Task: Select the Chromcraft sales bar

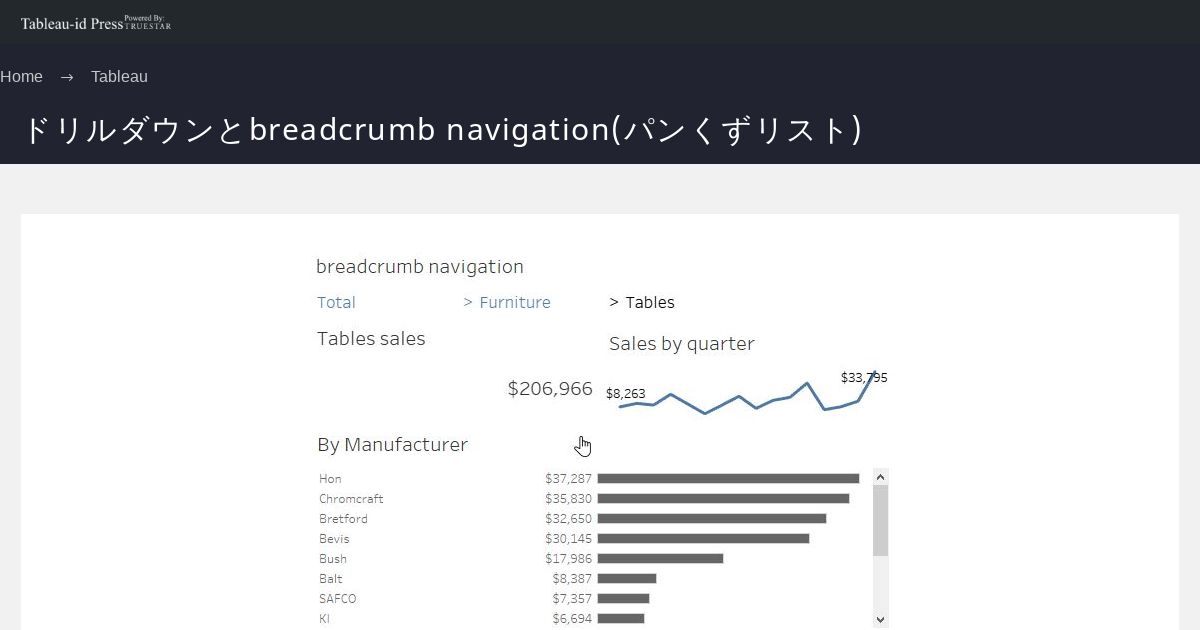Action: click(x=723, y=499)
